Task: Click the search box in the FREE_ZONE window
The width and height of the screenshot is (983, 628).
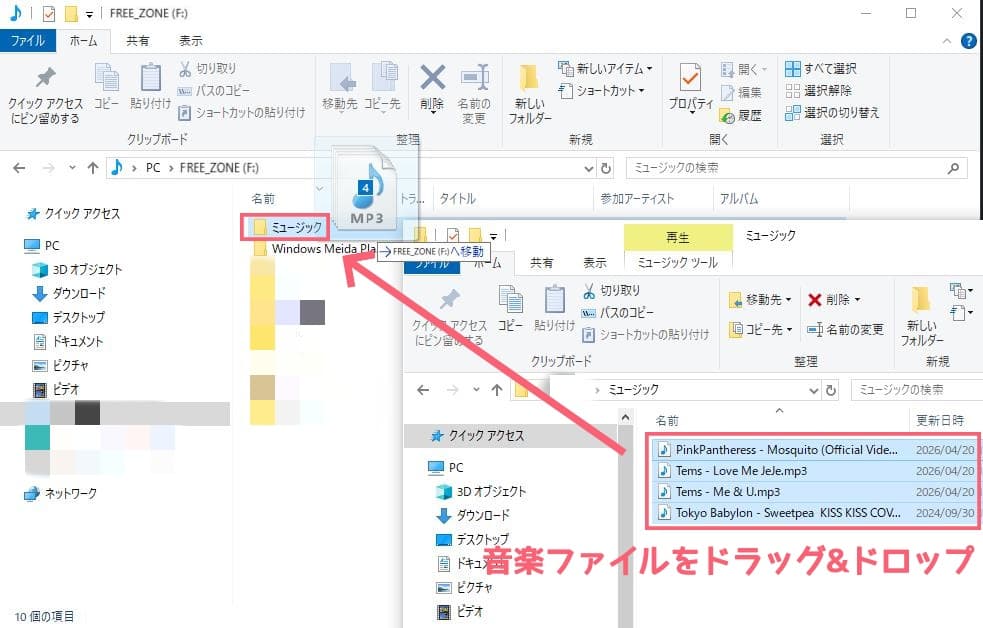Action: [796, 168]
